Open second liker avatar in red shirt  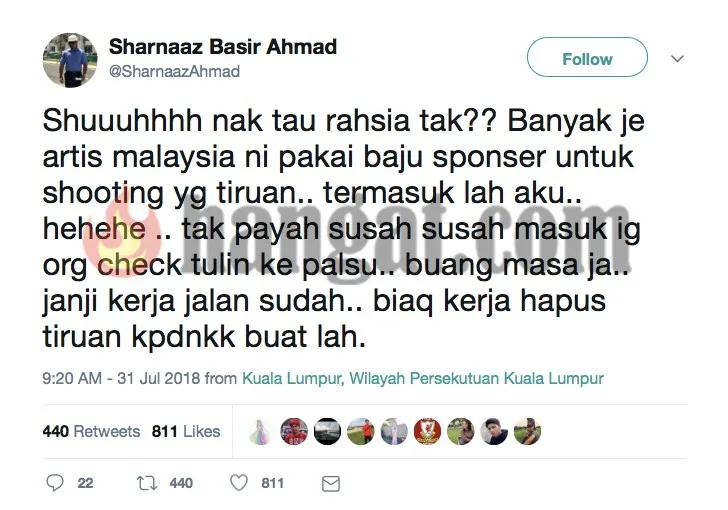click(294, 432)
